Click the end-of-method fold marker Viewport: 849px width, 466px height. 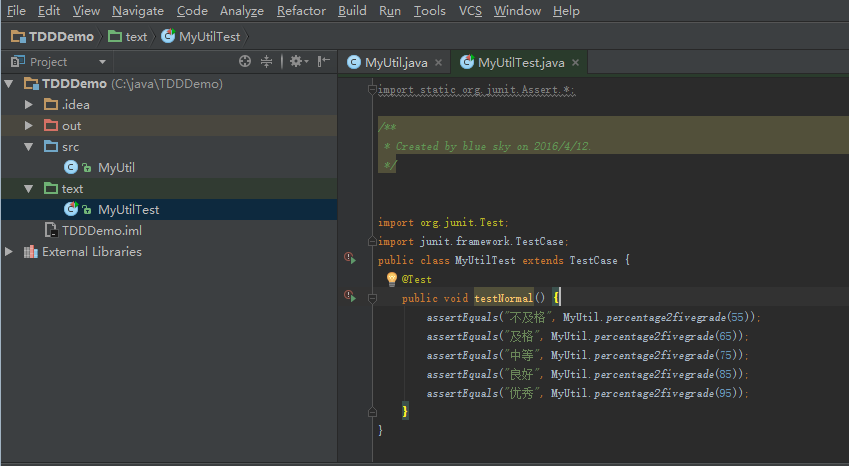[x=372, y=412]
